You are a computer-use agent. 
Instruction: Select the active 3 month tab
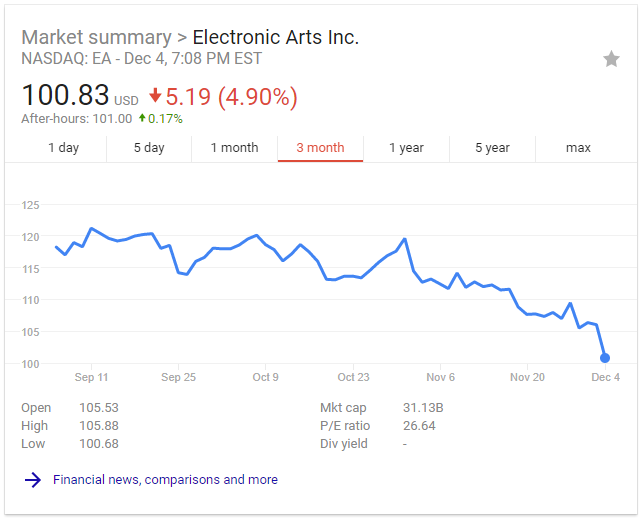click(320, 148)
